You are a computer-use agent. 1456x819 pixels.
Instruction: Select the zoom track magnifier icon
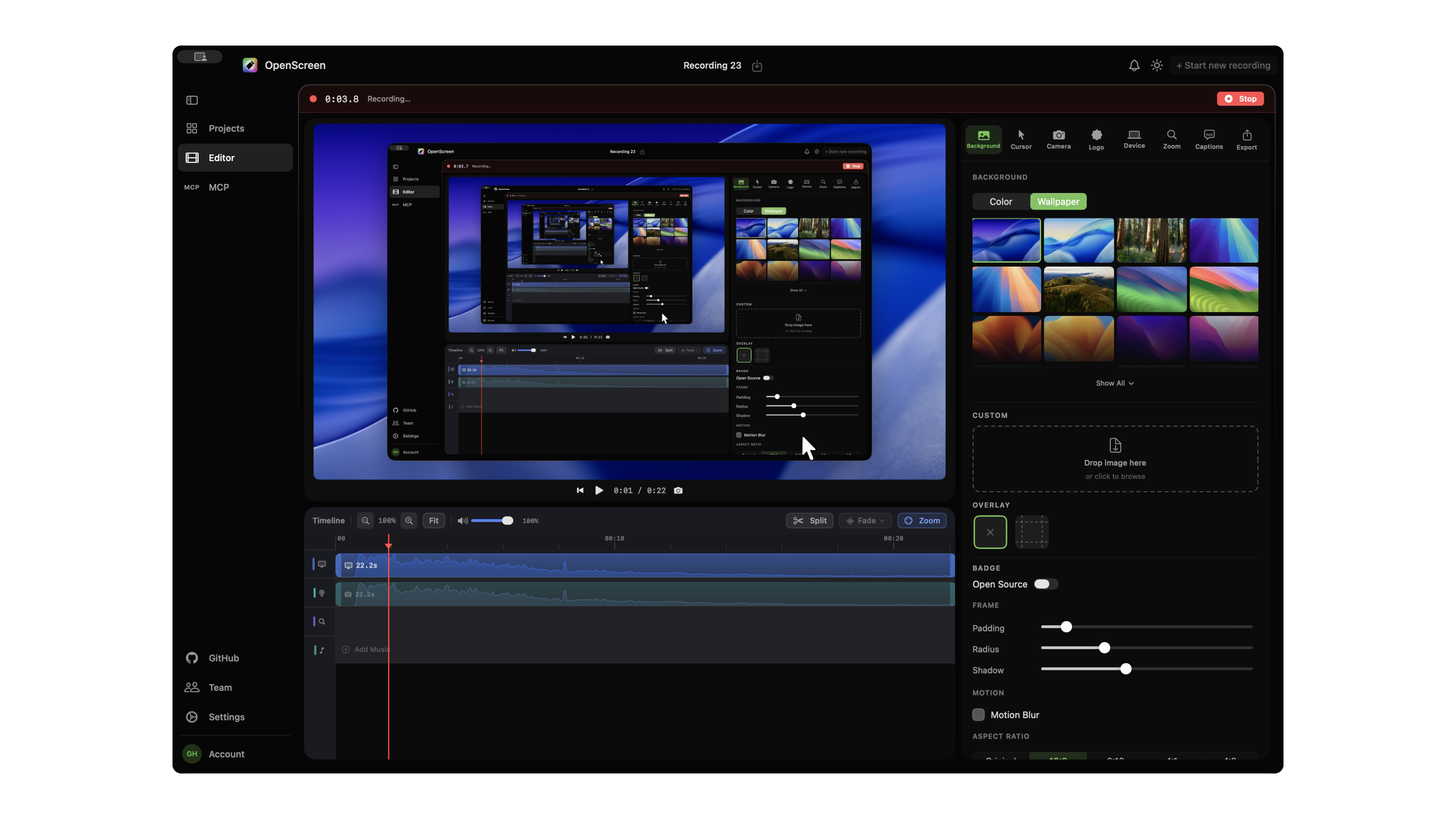(322, 622)
